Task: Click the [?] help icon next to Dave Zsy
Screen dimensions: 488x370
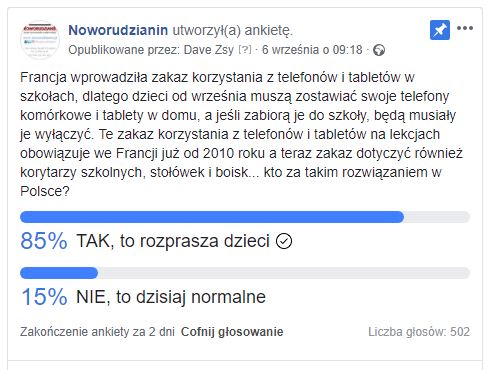Action: click(x=245, y=50)
